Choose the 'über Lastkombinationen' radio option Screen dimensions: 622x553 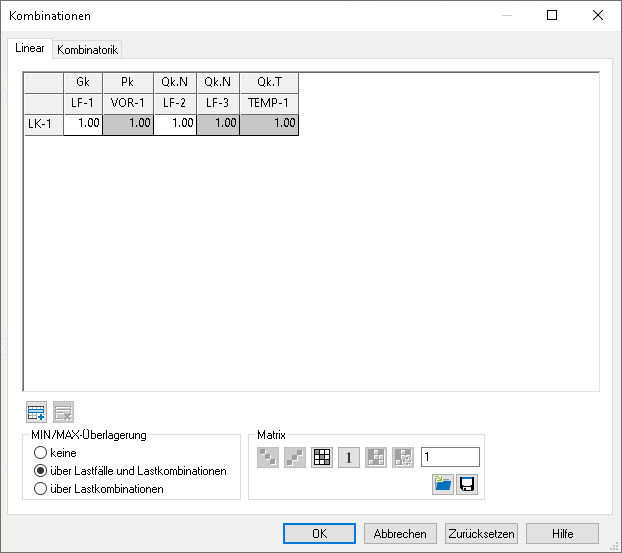pyautogui.click(x=41, y=489)
